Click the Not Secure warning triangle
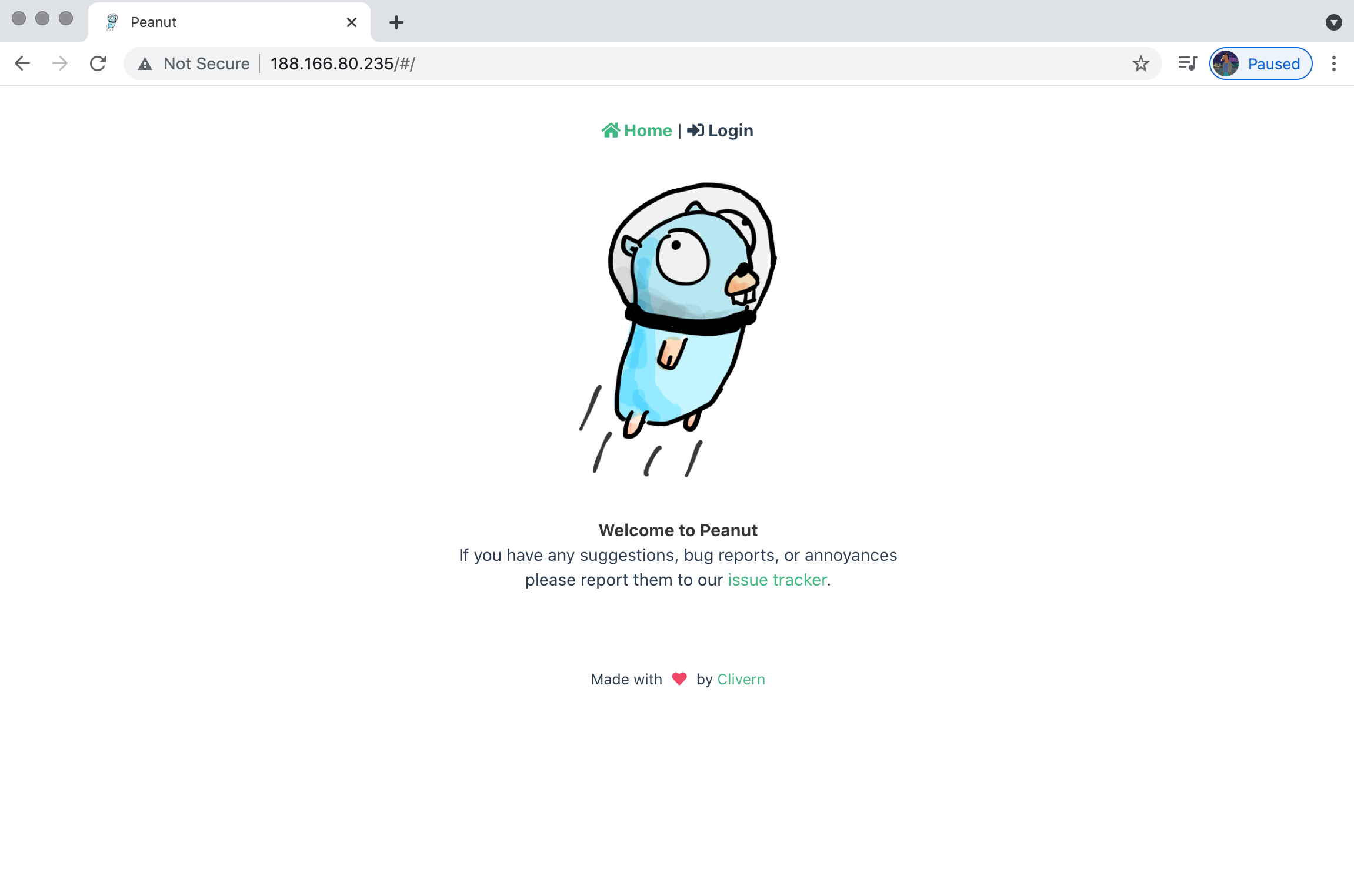Image resolution: width=1354 pixels, height=896 pixels. [145, 63]
